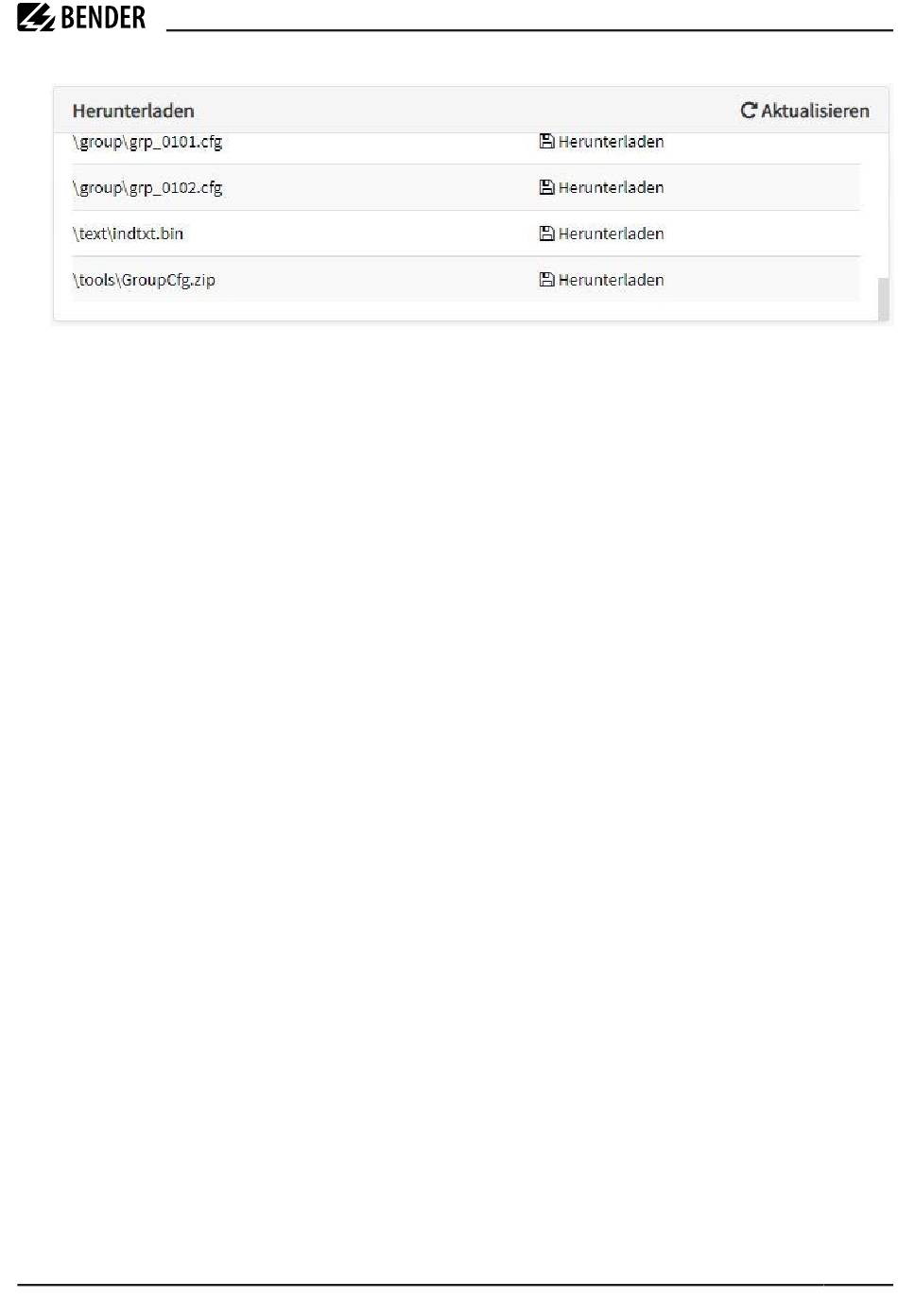
Task: Click save icon for grp_0102.cfg
Action: tap(546, 187)
